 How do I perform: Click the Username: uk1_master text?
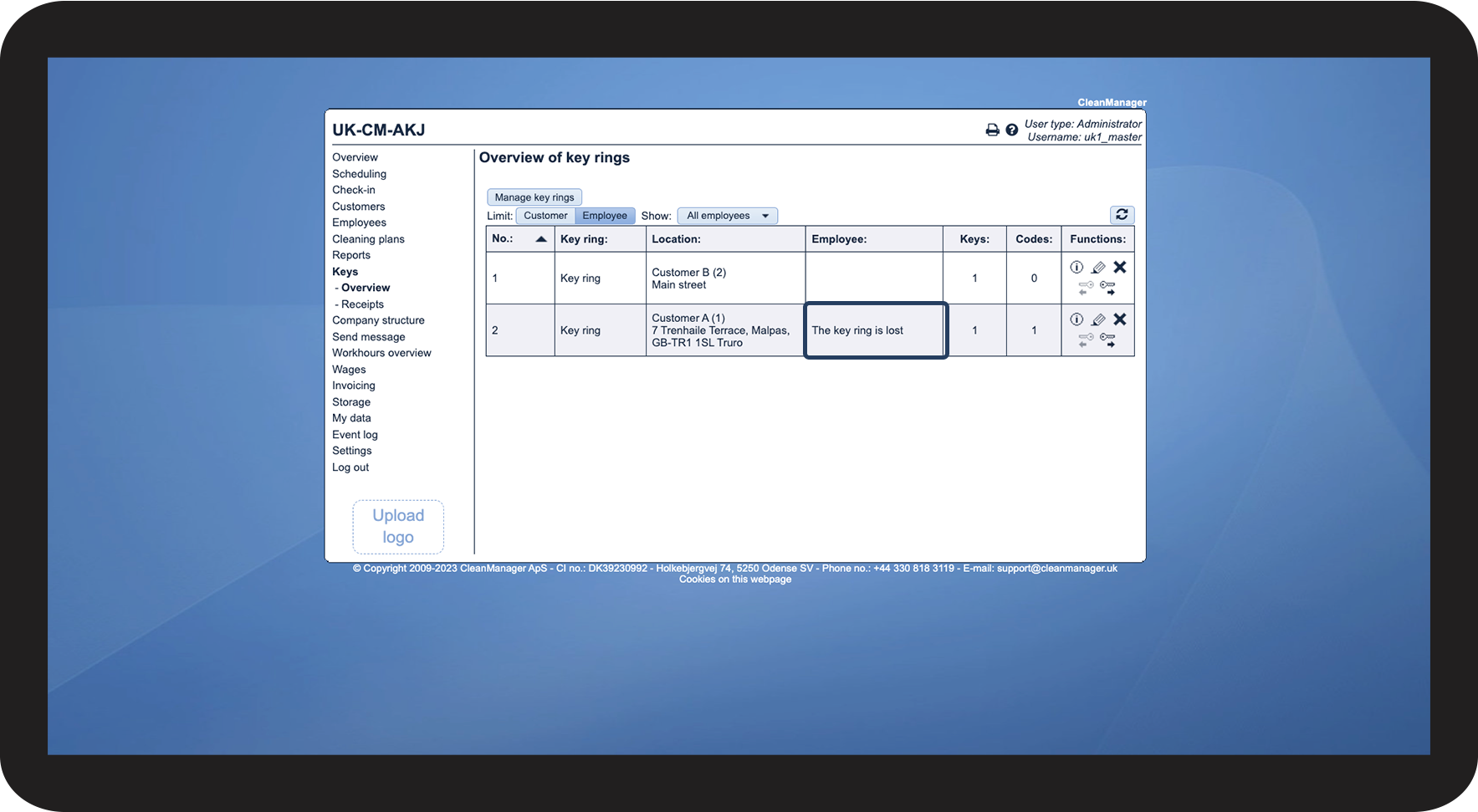1084,137
